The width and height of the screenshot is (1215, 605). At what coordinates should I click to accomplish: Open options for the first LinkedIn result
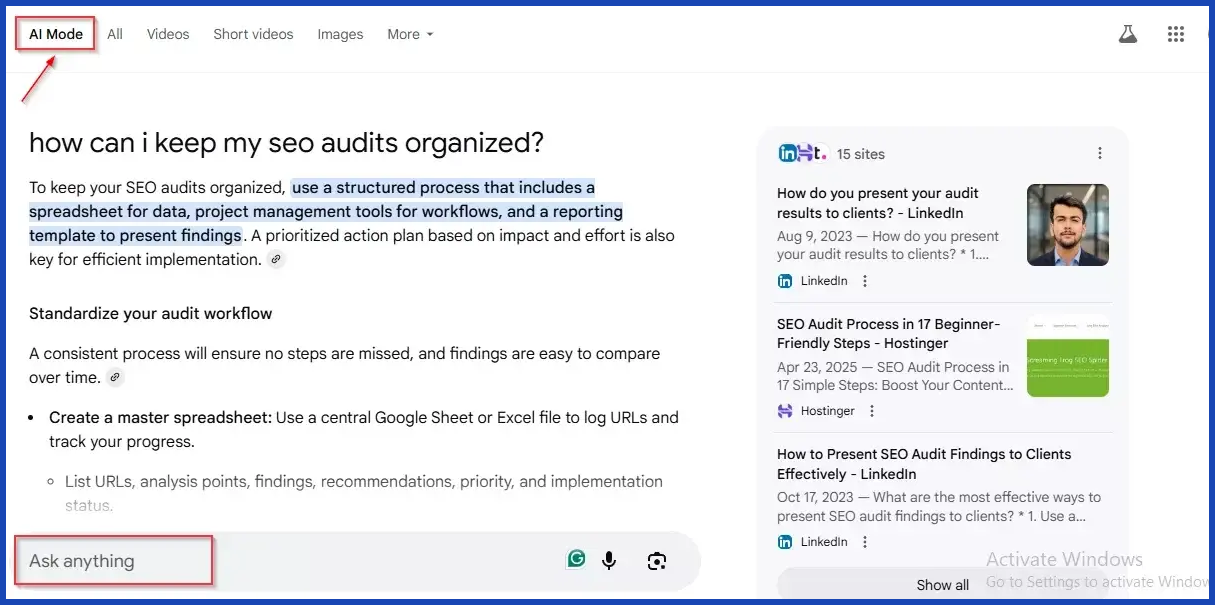[865, 281]
